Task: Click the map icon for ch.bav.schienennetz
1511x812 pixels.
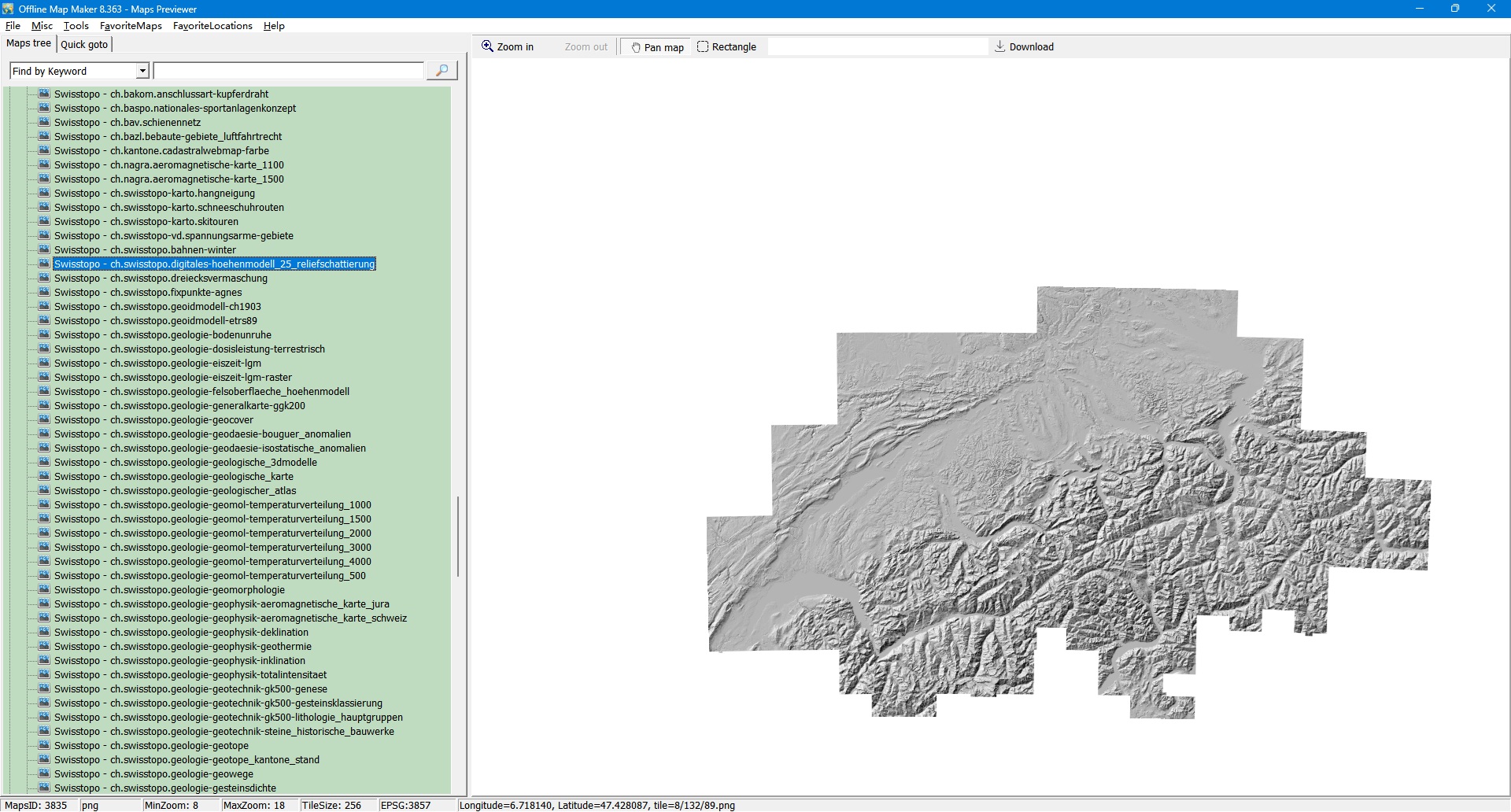Action: 44,122
